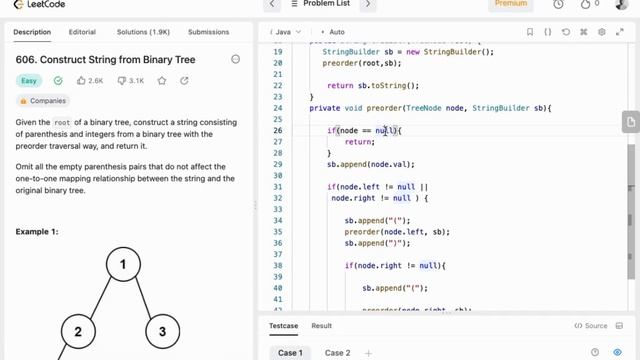Click the streak fire icon
The width and height of the screenshot is (640, 360).
point(585,4)
